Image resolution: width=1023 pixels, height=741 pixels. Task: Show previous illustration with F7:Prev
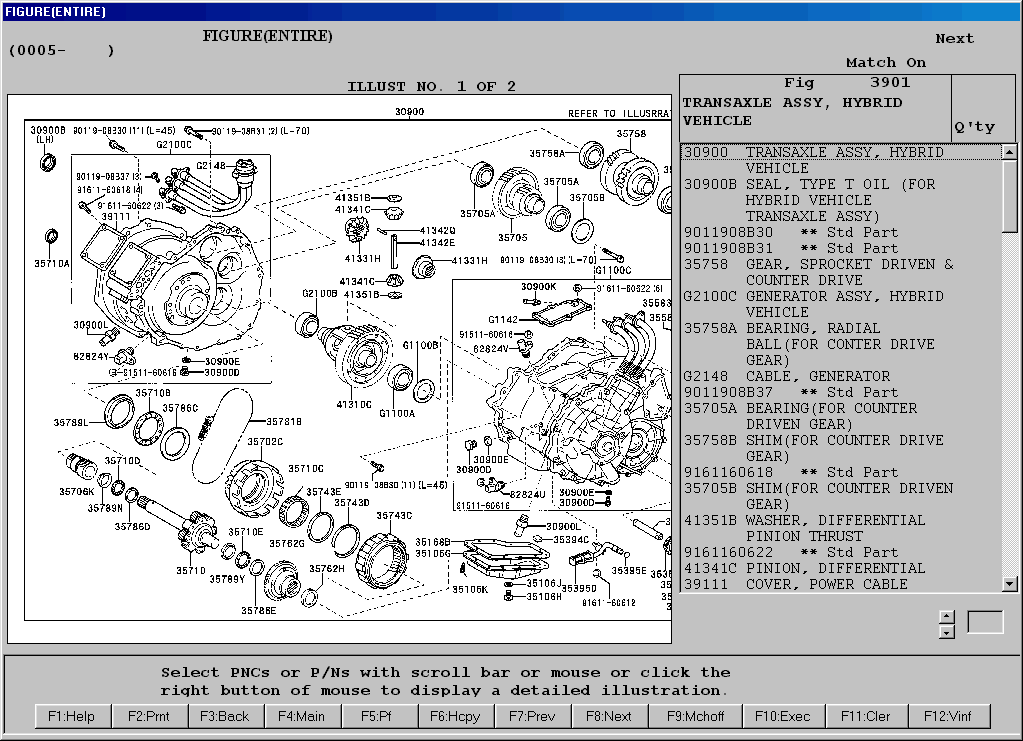(532, 716)
